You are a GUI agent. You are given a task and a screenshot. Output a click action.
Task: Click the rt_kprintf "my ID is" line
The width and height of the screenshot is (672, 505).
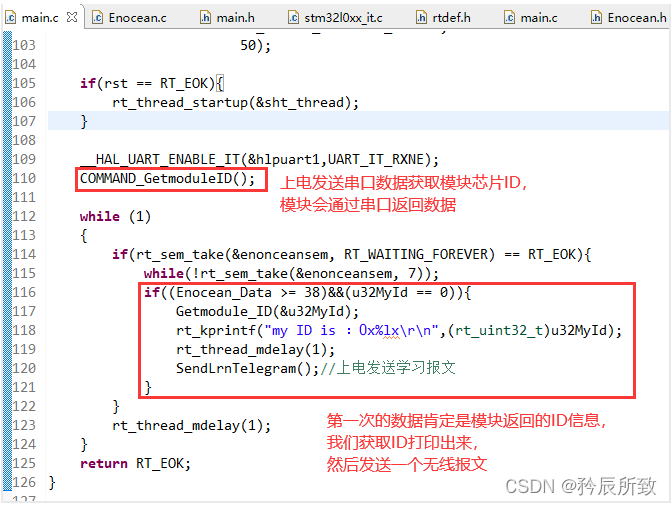coord(399,330)
